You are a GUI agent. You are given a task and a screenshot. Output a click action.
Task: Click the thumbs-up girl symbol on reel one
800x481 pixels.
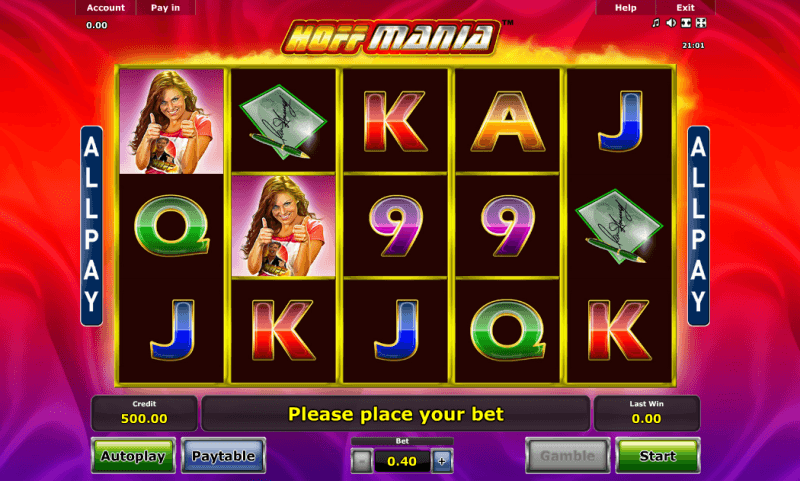point(171,121)
